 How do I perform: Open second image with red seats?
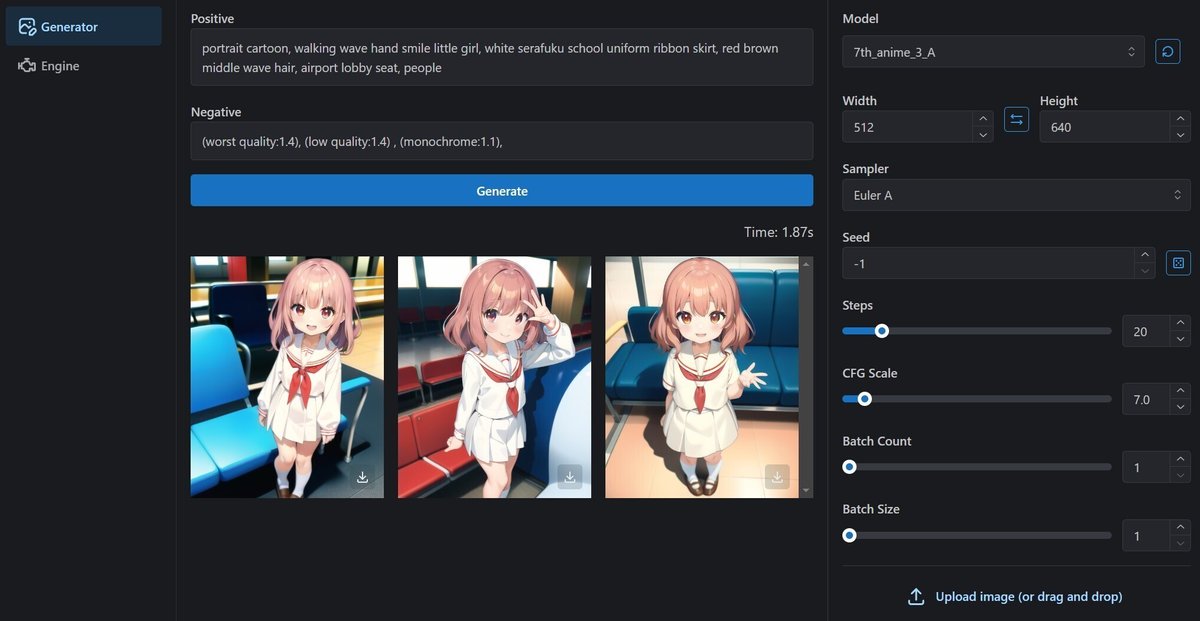click(x=494, y=377)
